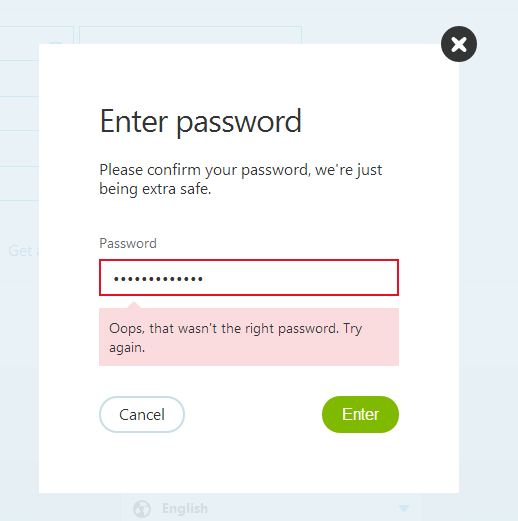The image size is (518, 521).
Task: Submit password with green Enter button
Action: [x=360, y=414]
